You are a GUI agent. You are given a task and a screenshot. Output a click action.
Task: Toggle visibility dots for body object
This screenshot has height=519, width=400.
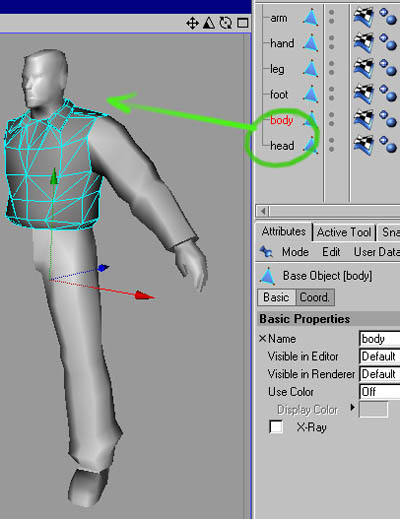(331, 119)
